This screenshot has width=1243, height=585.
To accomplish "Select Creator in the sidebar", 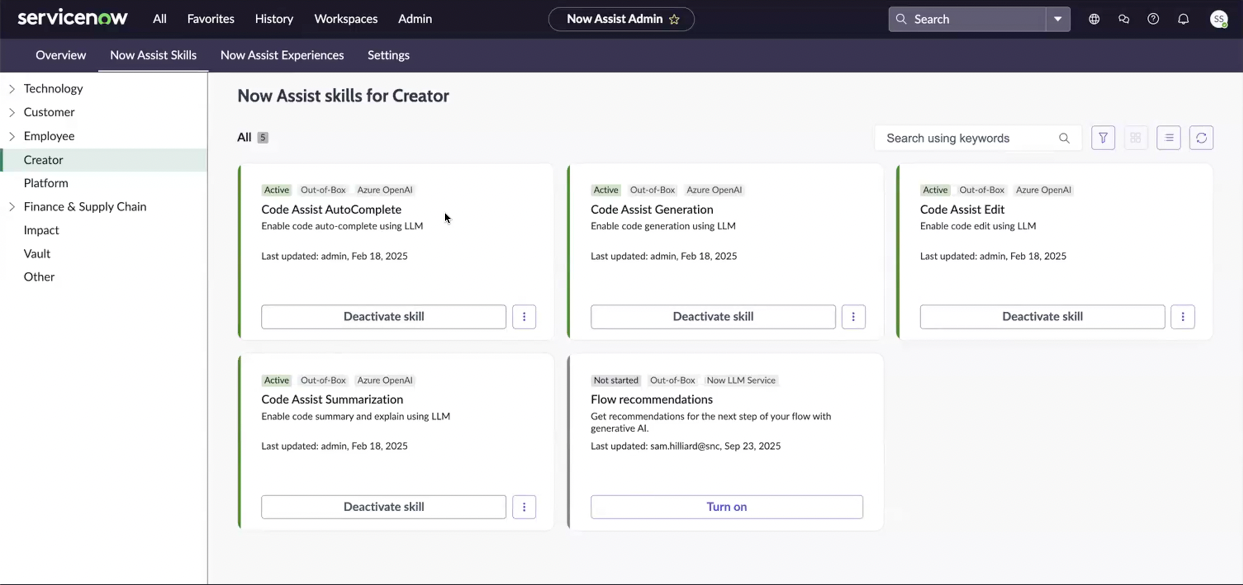I will click(x=103, y=160).
